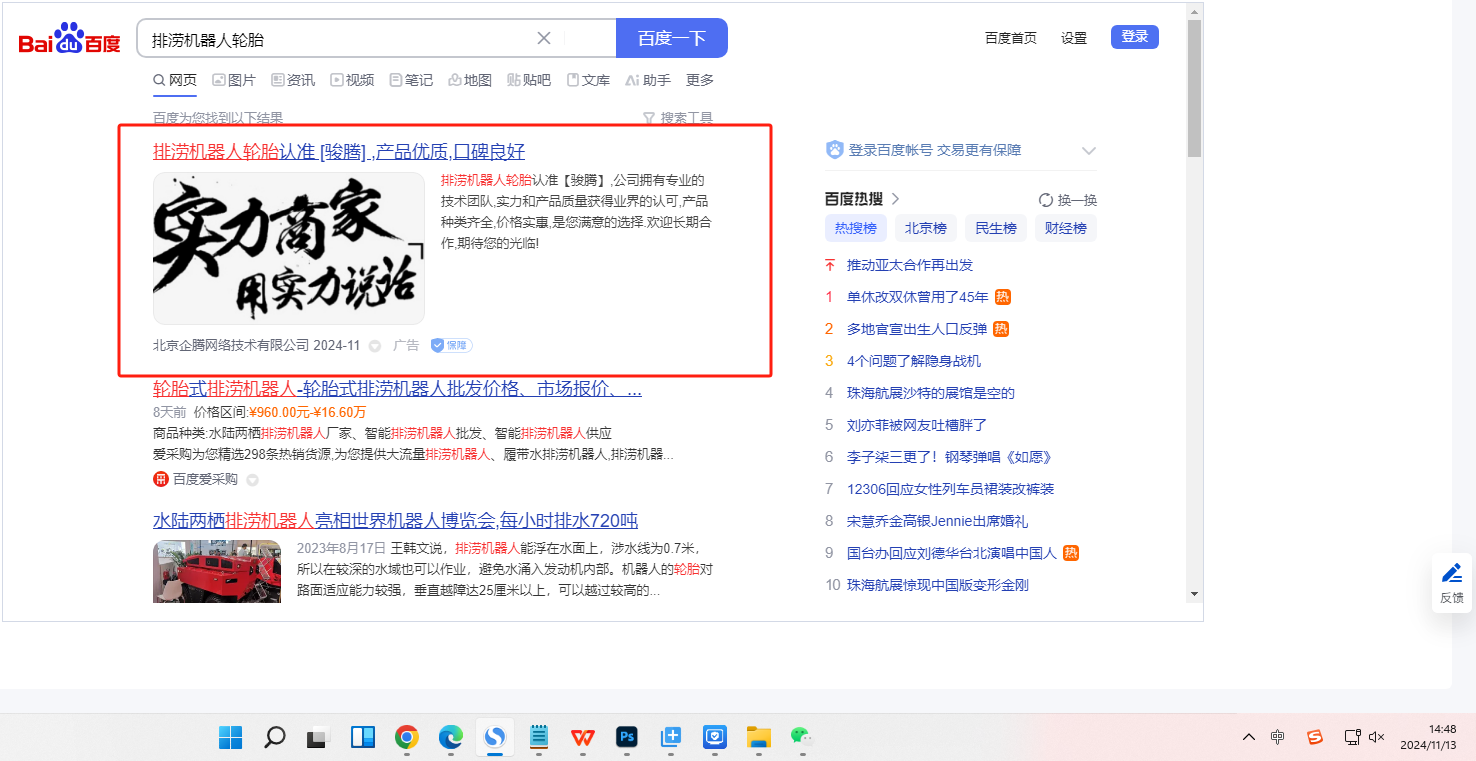1476x761 pixels.
Task: Open the 地图 tab
Action: [470, 80]
